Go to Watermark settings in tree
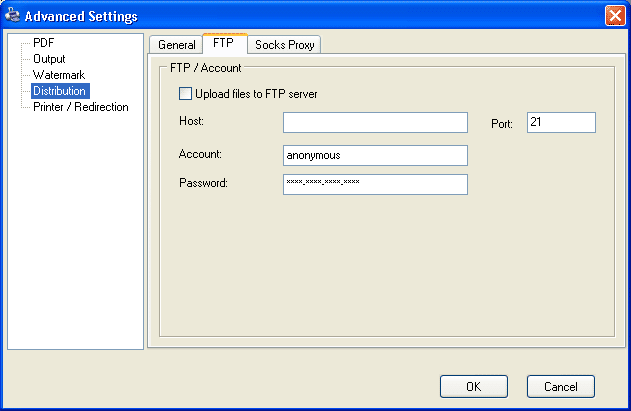The height and width of the screenshot is (411, 631). pos(59,75)
